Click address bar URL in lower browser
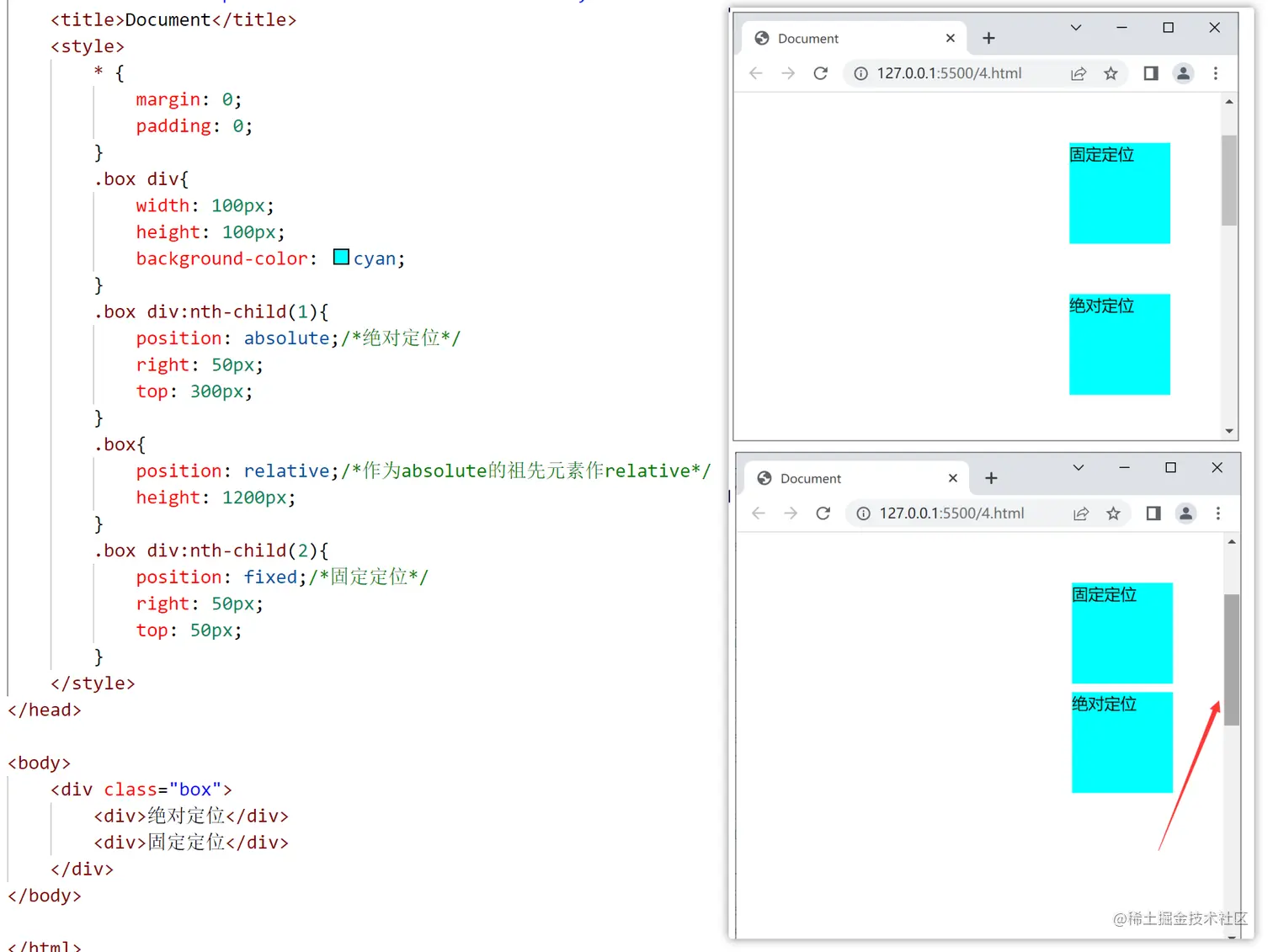 (x=952, y=513)
